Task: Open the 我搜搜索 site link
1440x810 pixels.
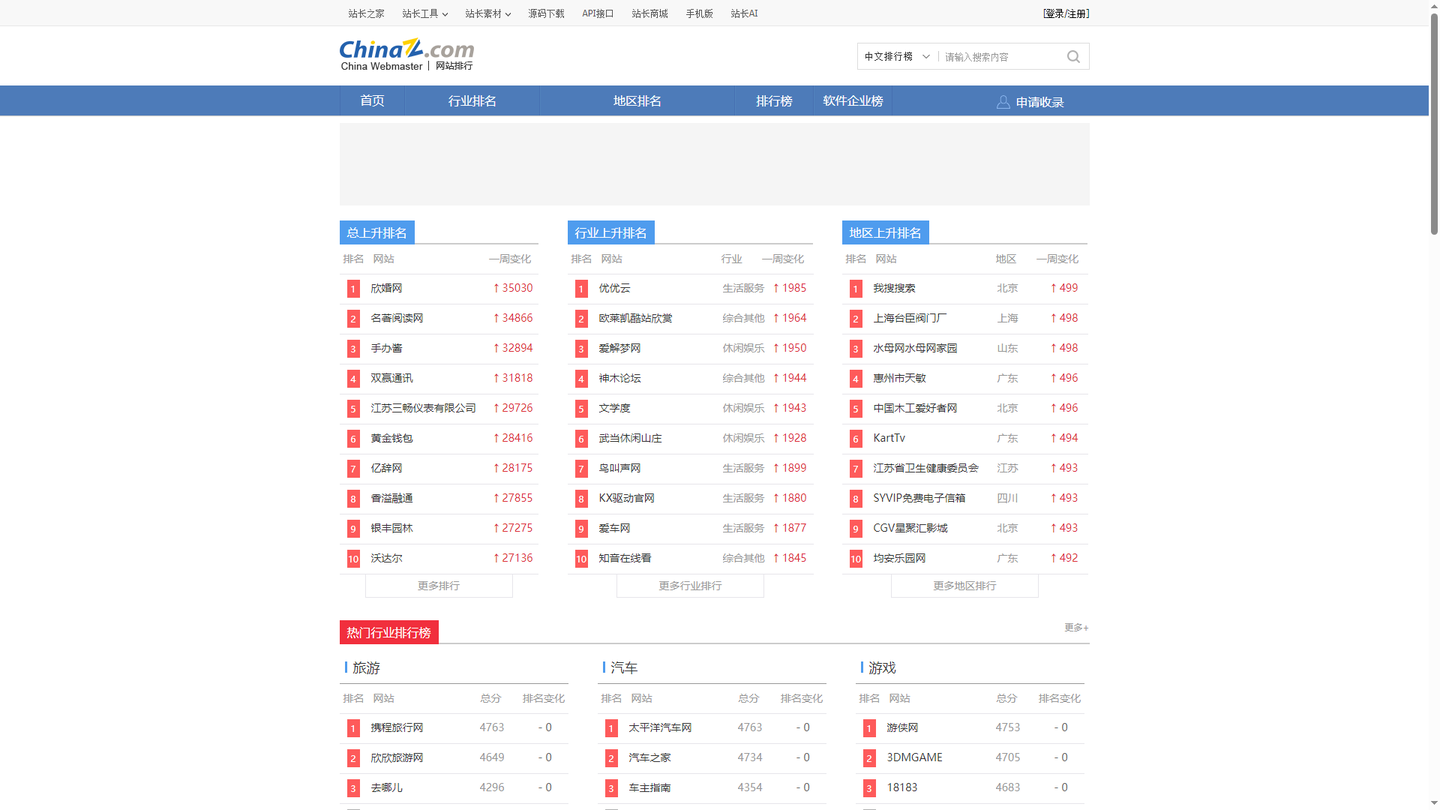Action: tap(894, 288)
